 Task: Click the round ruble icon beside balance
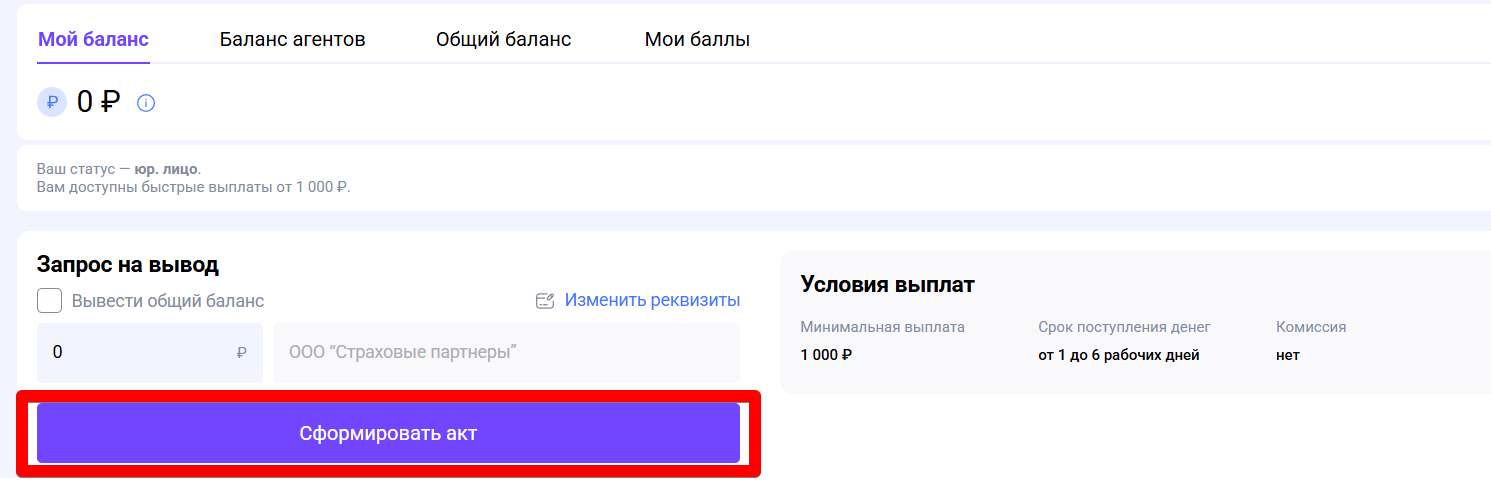click(51, 102)
